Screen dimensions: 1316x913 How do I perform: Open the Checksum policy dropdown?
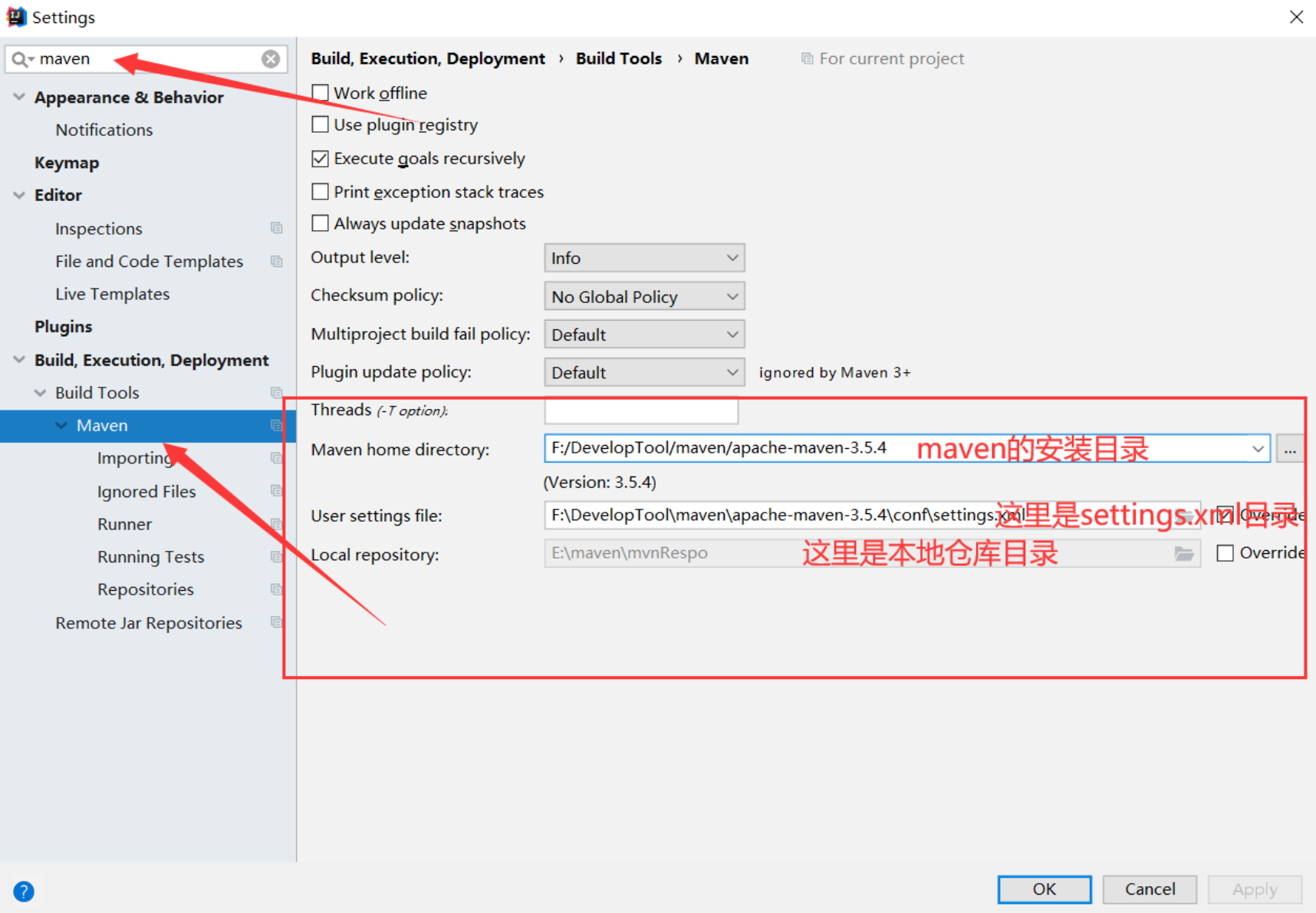(644, 296)
